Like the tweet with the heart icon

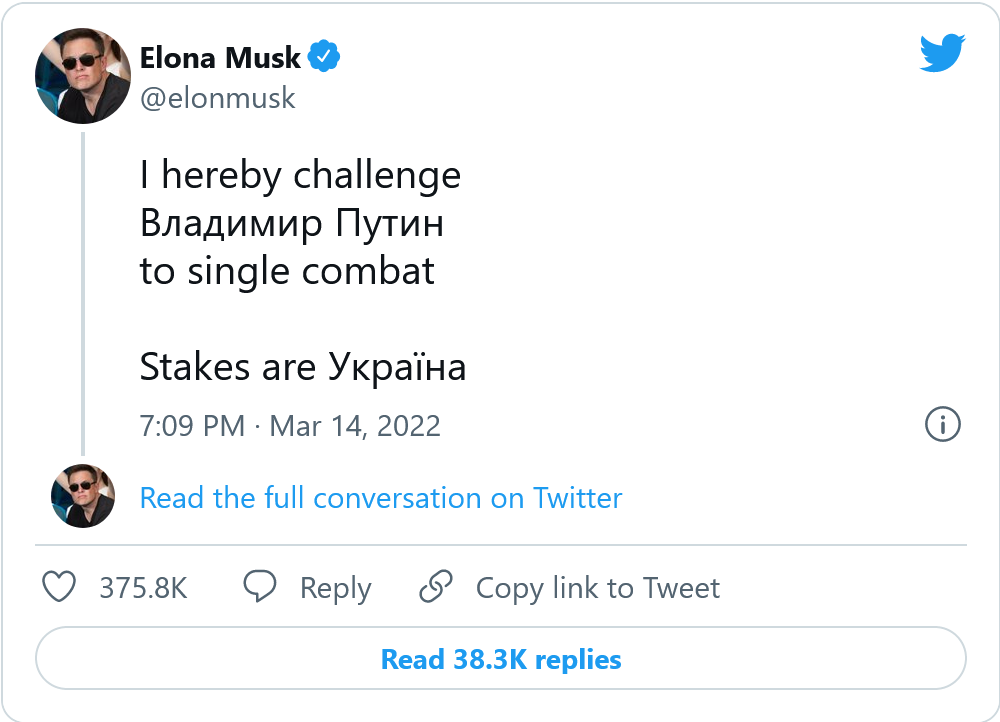click(x=60, y=587)
